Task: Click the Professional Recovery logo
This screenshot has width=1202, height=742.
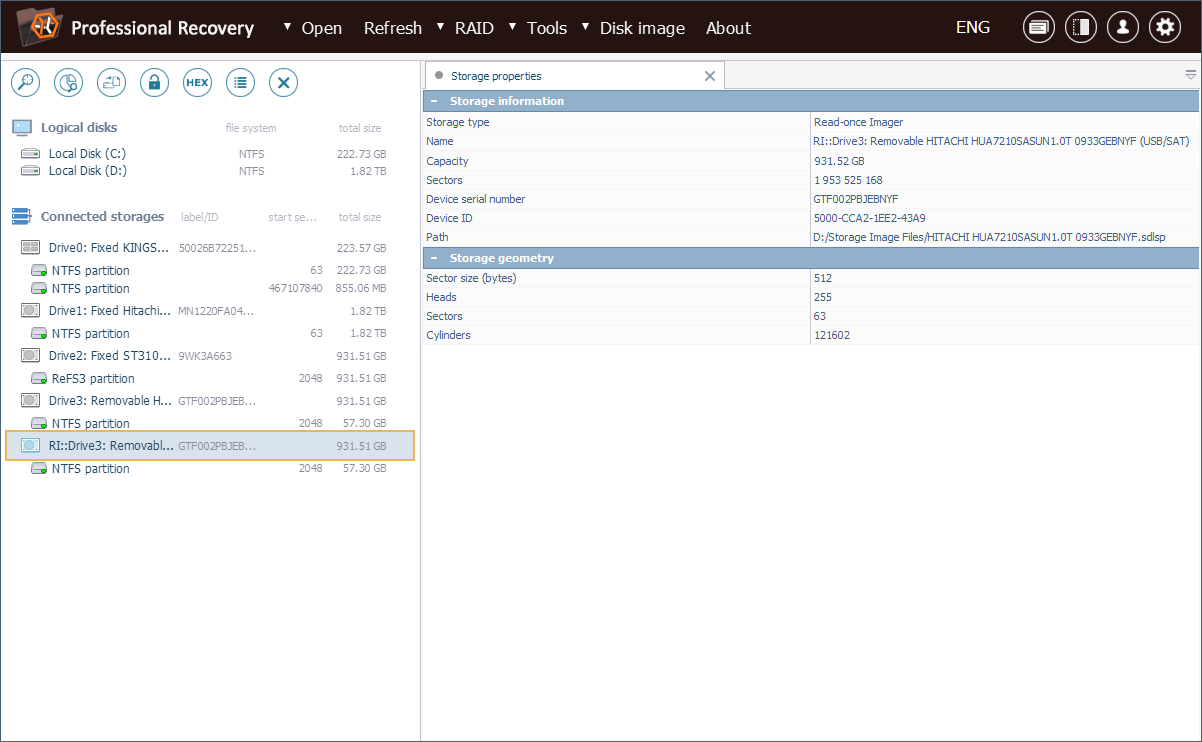Action: click(x=38, y=27)
